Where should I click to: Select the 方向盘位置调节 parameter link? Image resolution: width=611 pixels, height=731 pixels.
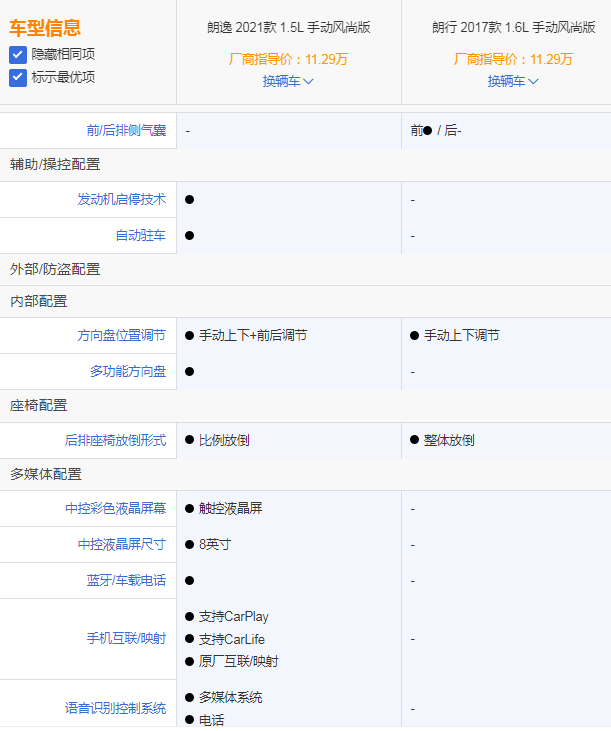tap(122, 335)
